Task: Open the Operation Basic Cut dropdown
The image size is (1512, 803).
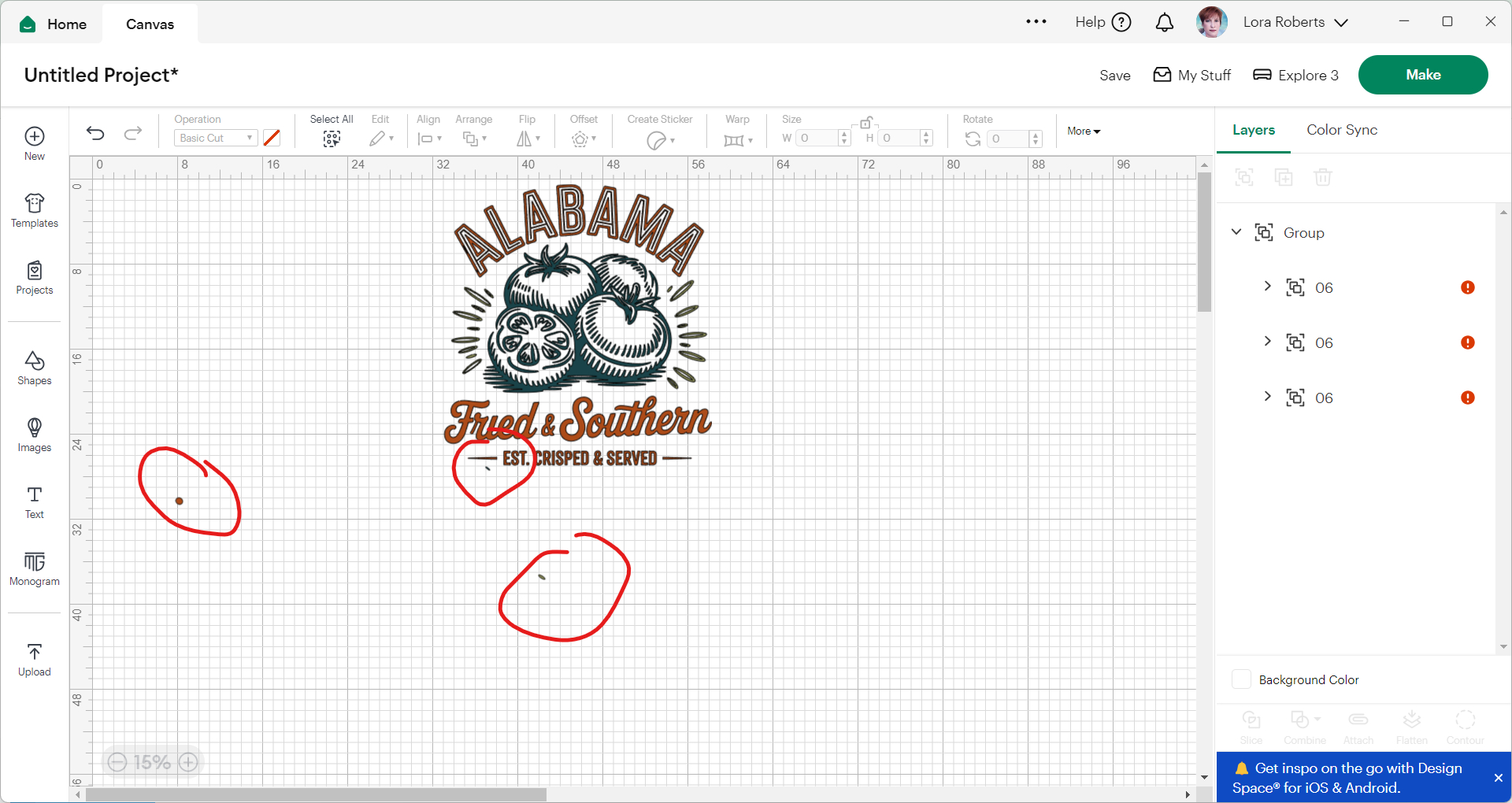Action: (215, 138)
